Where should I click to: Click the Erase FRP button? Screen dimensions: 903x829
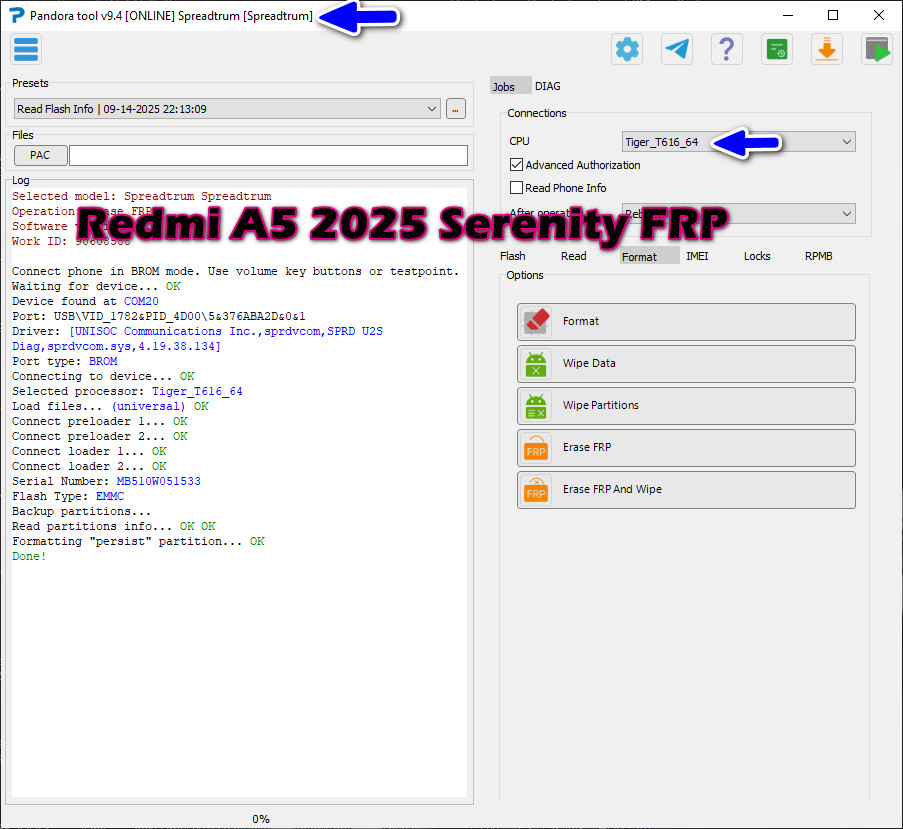[x=686, y=448]
